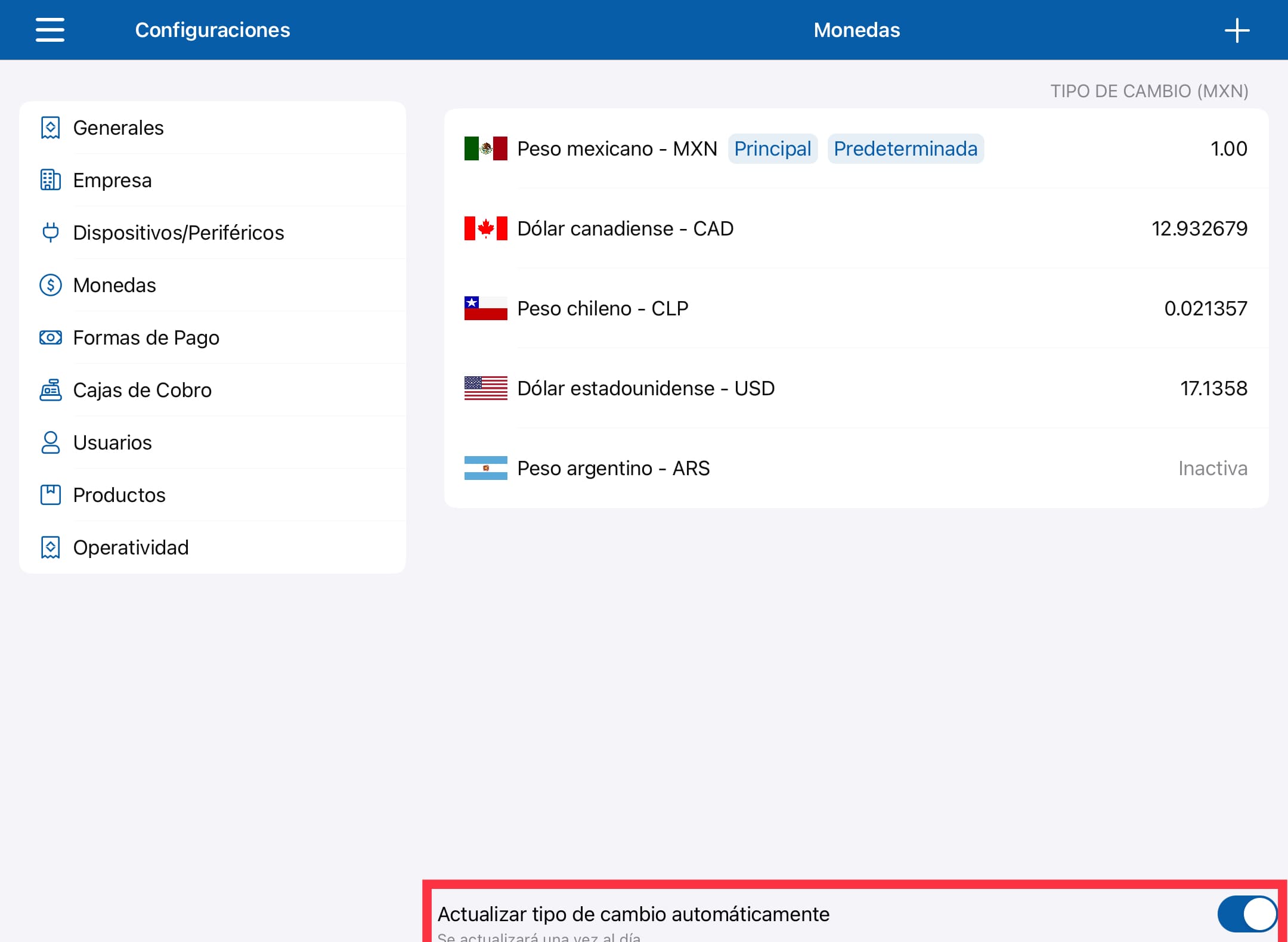Select Dólar estadounidense - USD row

(x=856, y=388)
